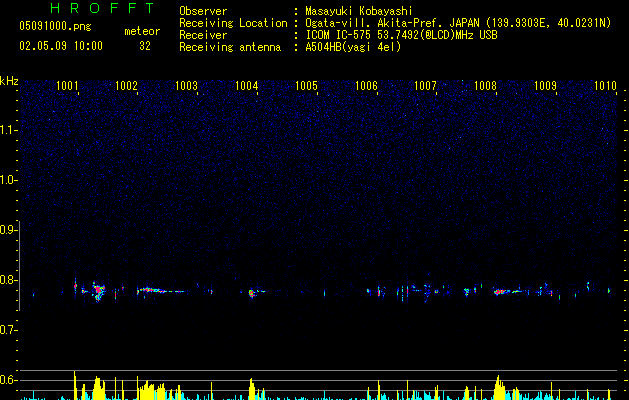Click the meteor label
This screenshot has height=400, width=629.
point(142,31)
